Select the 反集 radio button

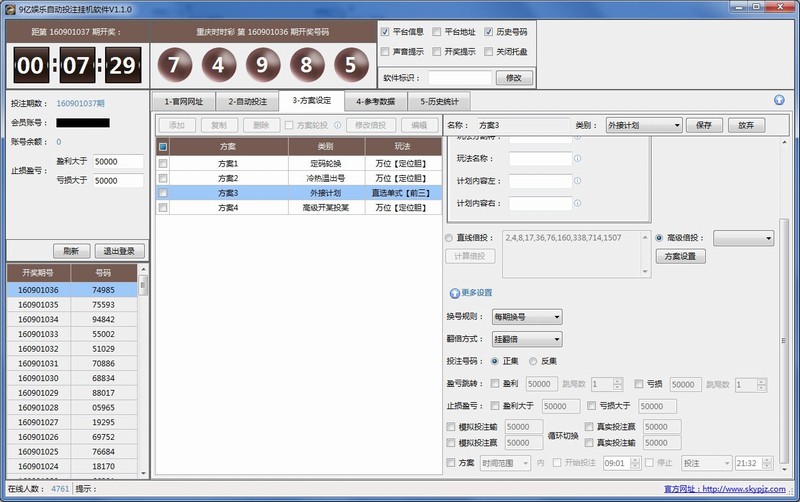pyautogui.click(x=533, y=361)
